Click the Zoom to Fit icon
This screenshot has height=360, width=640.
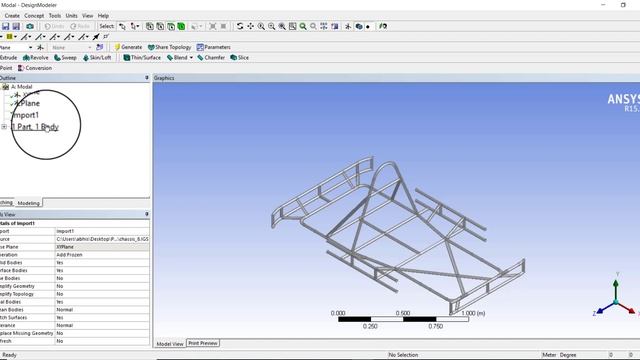coord(282,26)
